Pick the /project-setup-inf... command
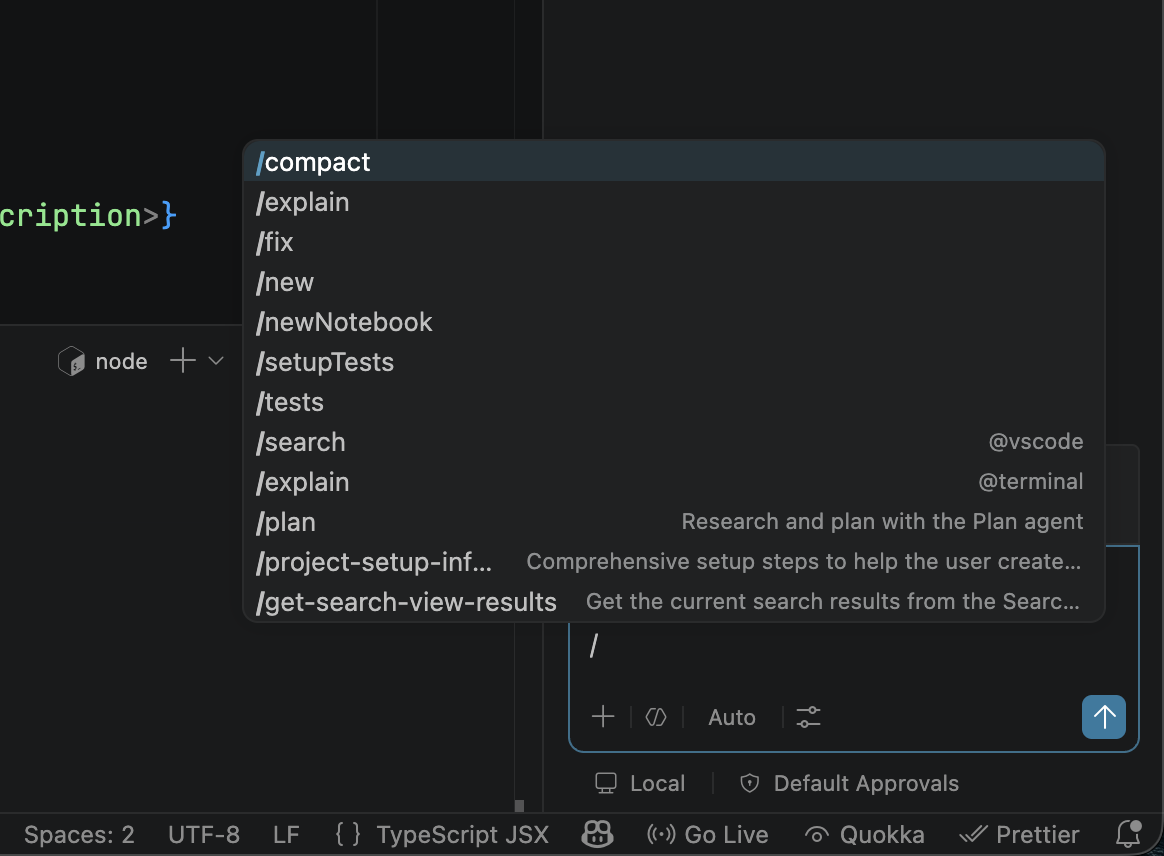This screenshot has height=856, width=1164. [x=674, y=562]
